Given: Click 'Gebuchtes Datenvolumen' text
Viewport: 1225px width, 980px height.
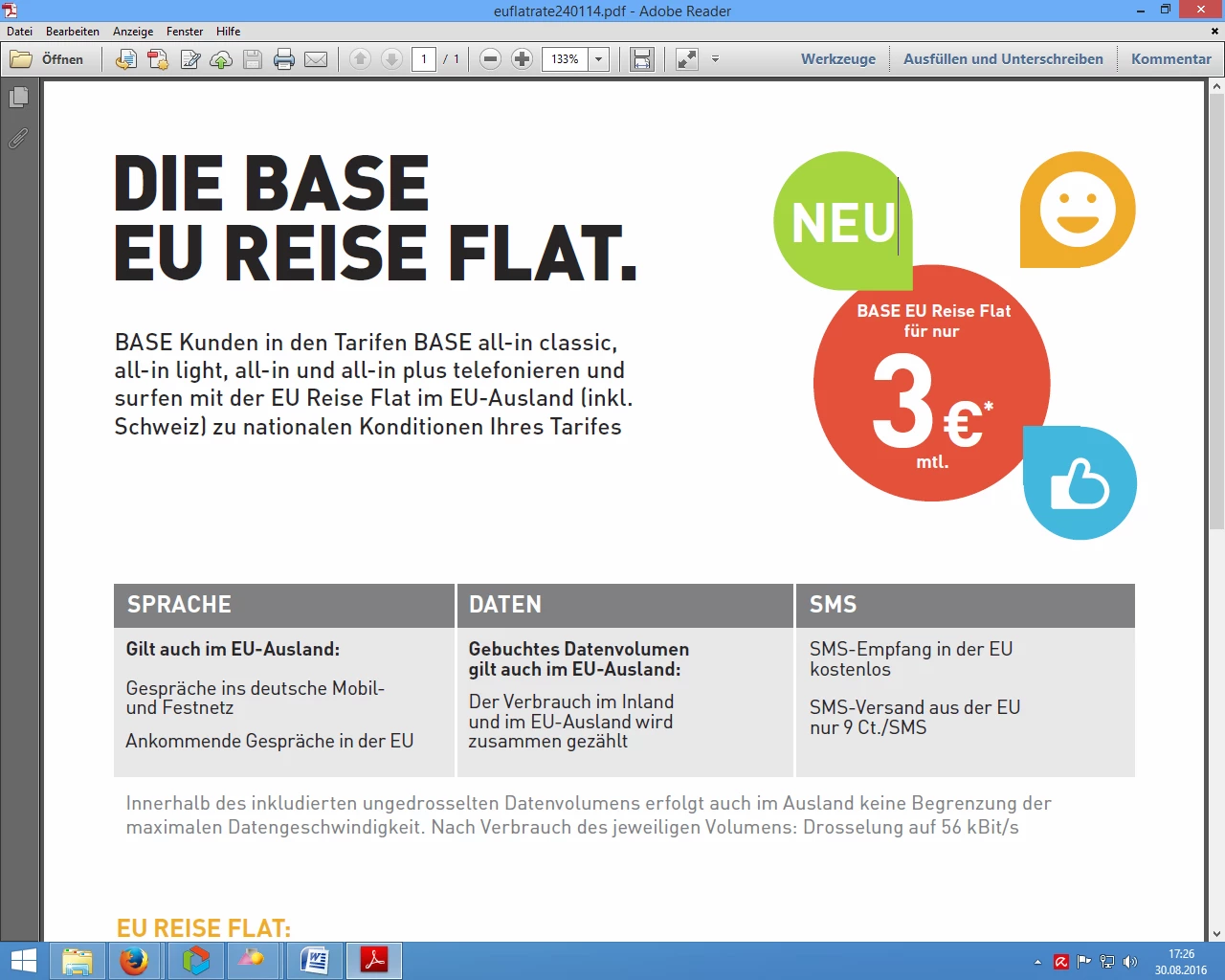Looking at the screenshot, I should click(579, 649).
